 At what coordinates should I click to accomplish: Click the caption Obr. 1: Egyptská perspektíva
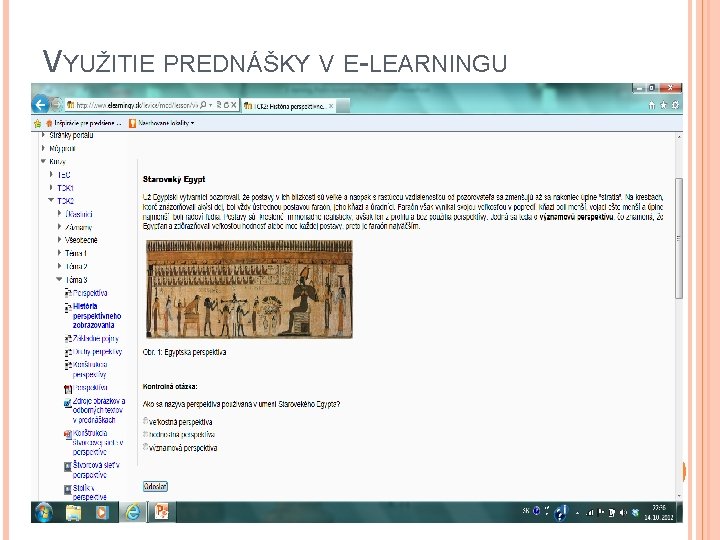tap(185, 352)
